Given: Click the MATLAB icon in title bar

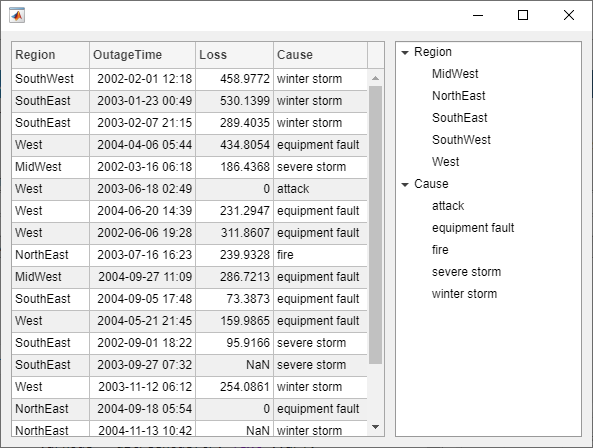Looking at the screenshot, I should pyautogui.click(x=17, y=15).
